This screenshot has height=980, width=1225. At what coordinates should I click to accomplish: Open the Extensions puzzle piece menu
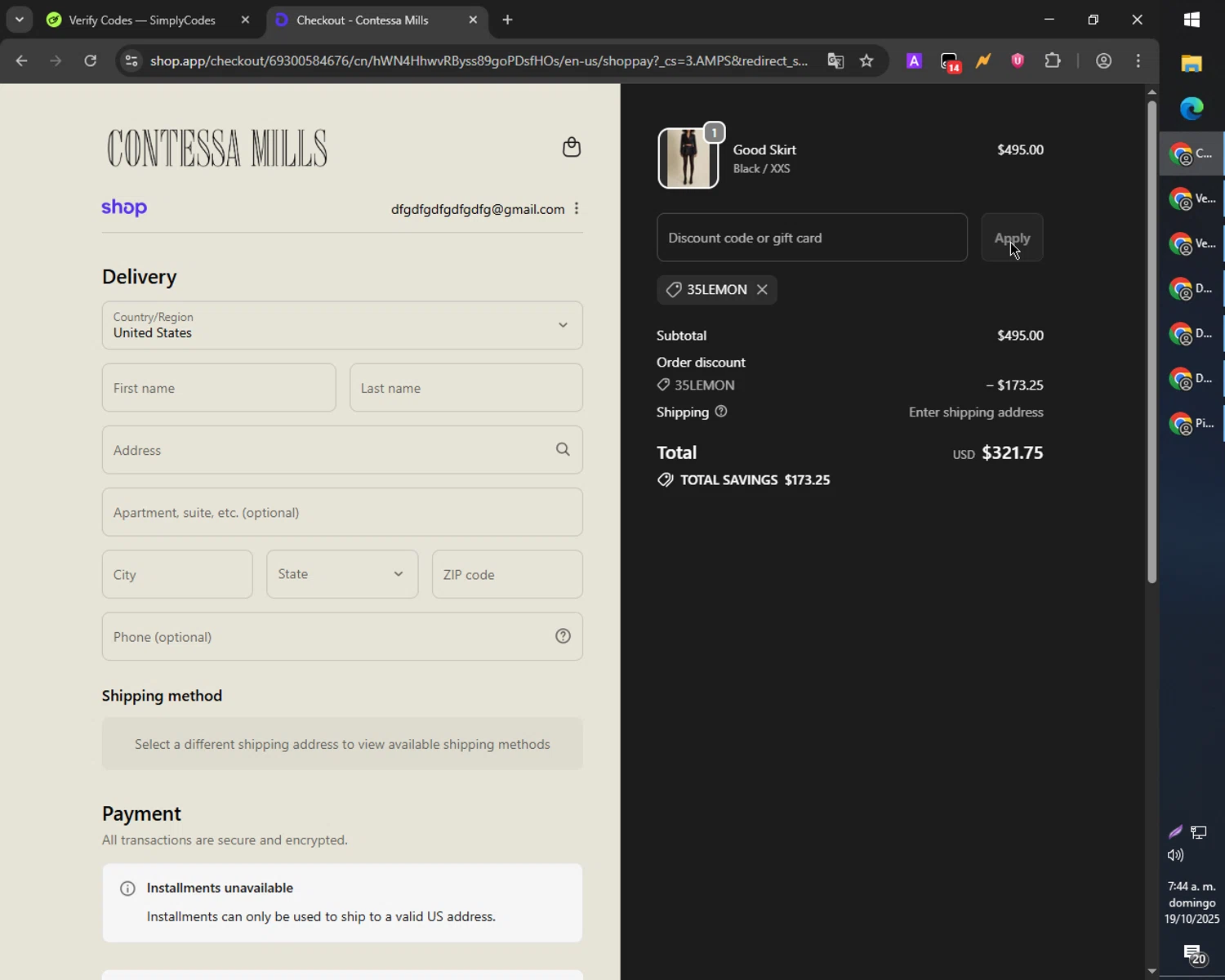(1053, 60)
